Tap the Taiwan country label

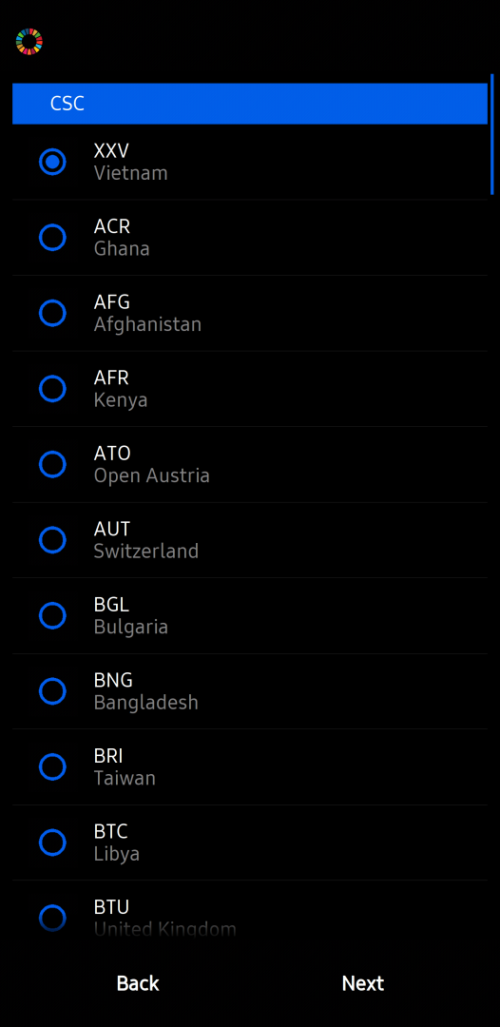125,778
